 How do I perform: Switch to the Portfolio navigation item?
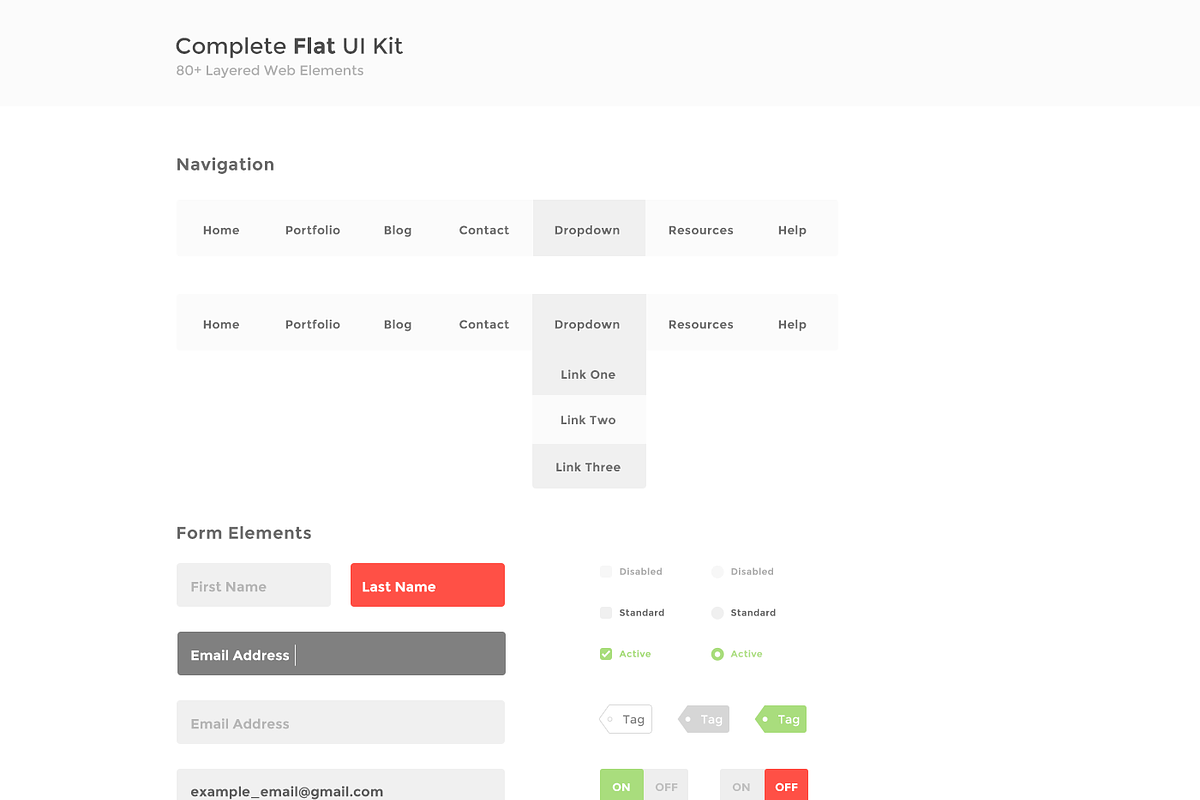point(312,229)
